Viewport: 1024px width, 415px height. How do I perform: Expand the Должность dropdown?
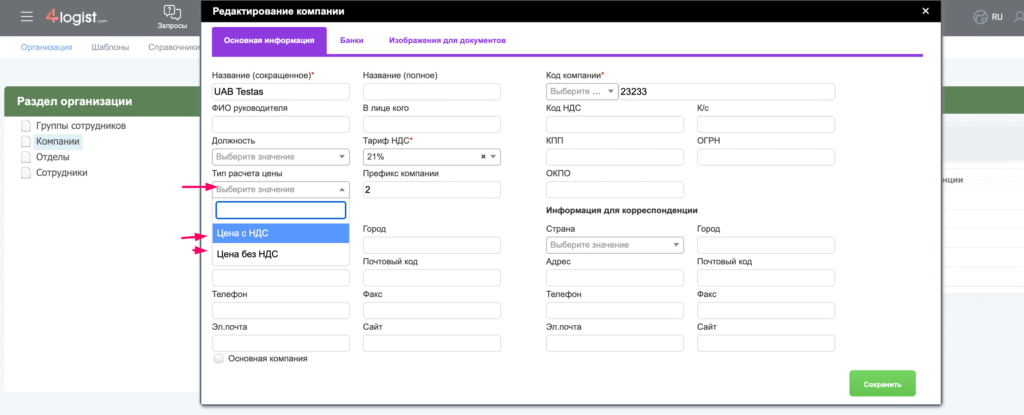281,157
